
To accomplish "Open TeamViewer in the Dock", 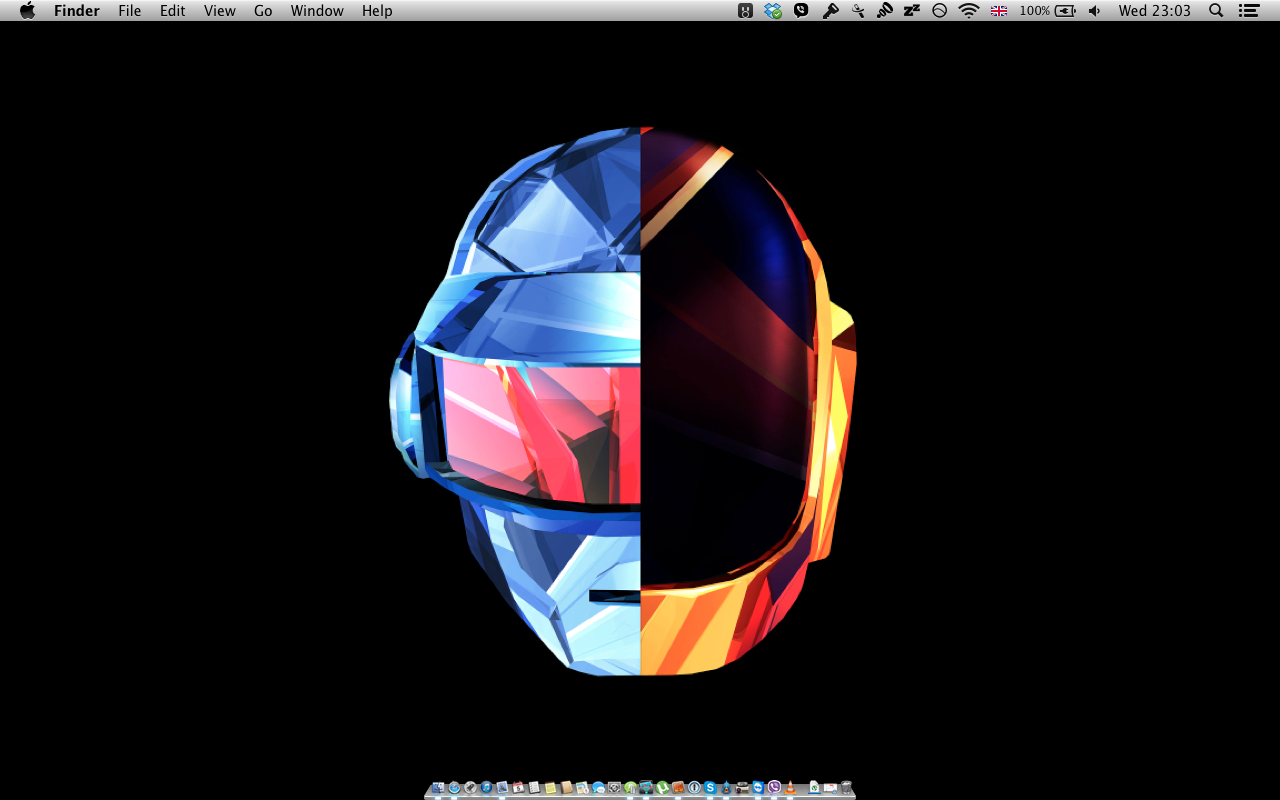I will pos(758,787).
